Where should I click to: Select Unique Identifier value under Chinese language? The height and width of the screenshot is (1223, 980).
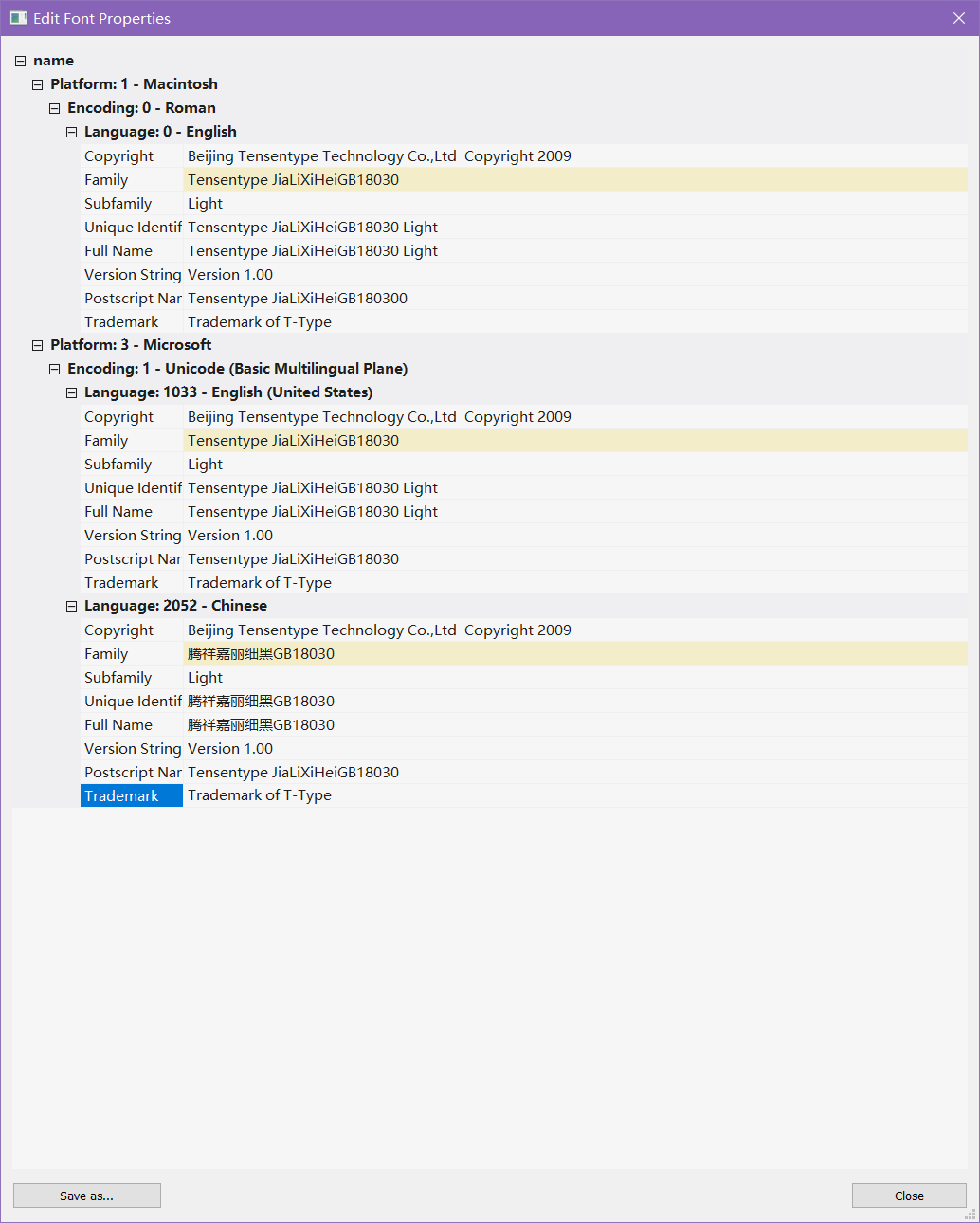575,701
